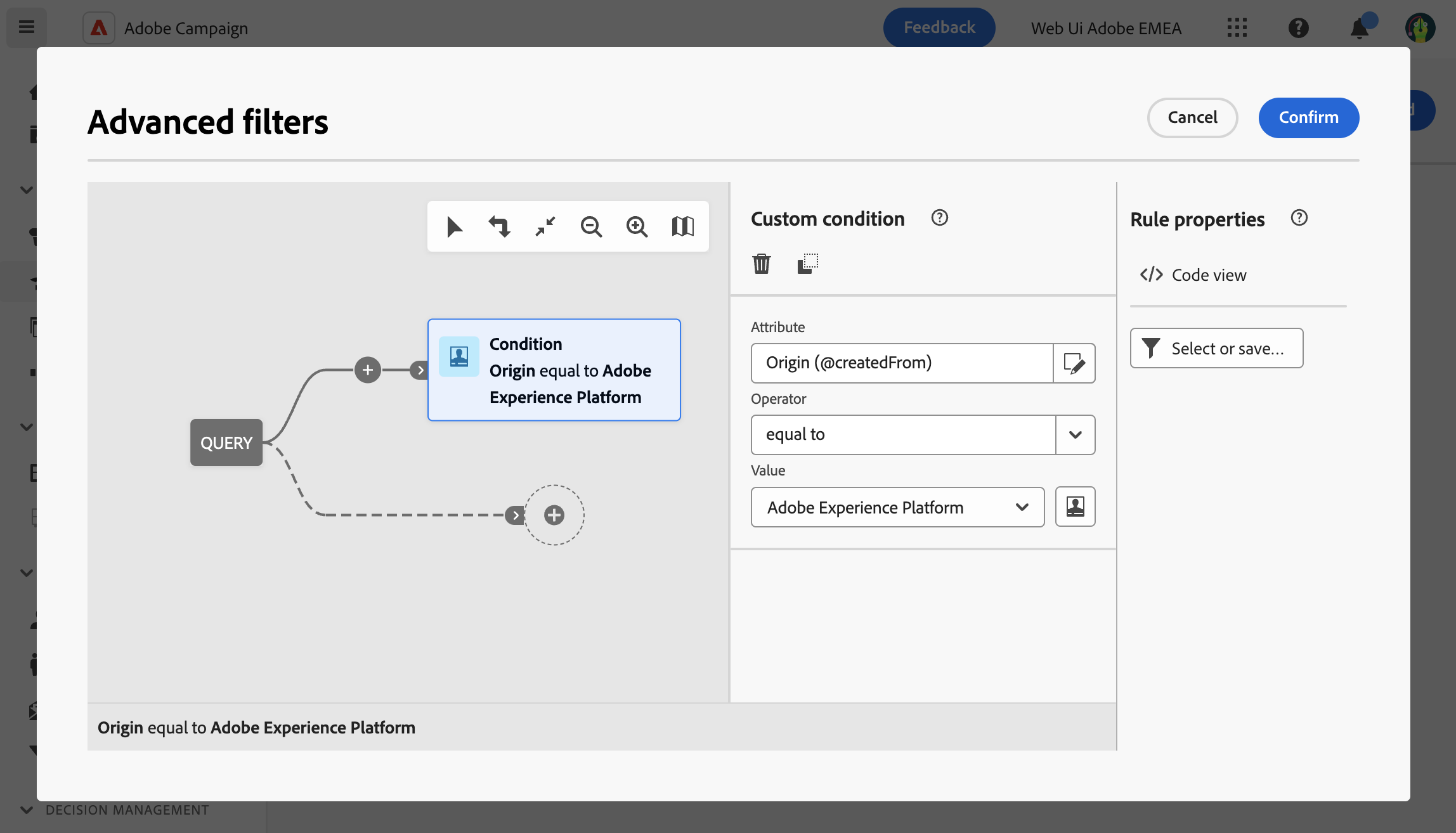The image size is (1456, 833).
Task: Click the Cancel button
Action: tap(1192, 117)
